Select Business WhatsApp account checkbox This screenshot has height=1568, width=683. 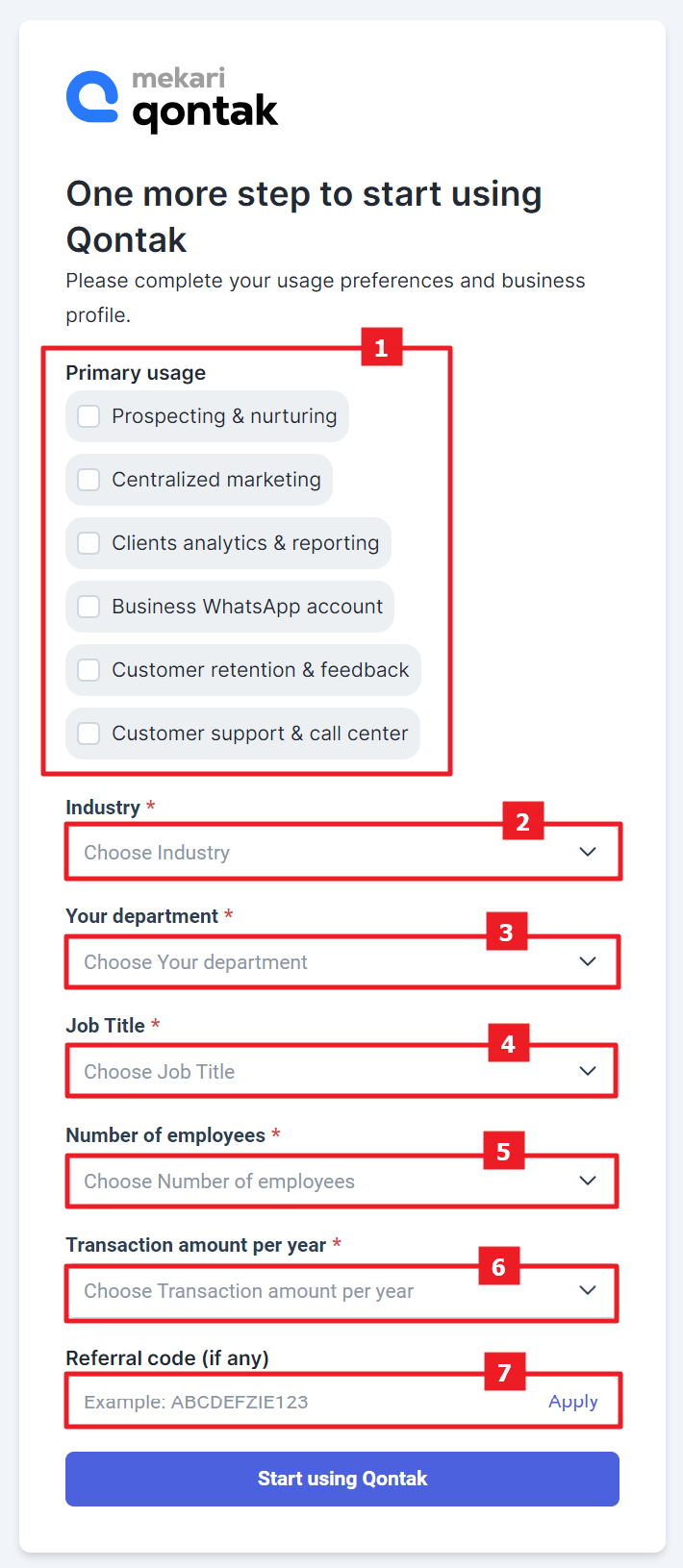click(x=89, y=607)
